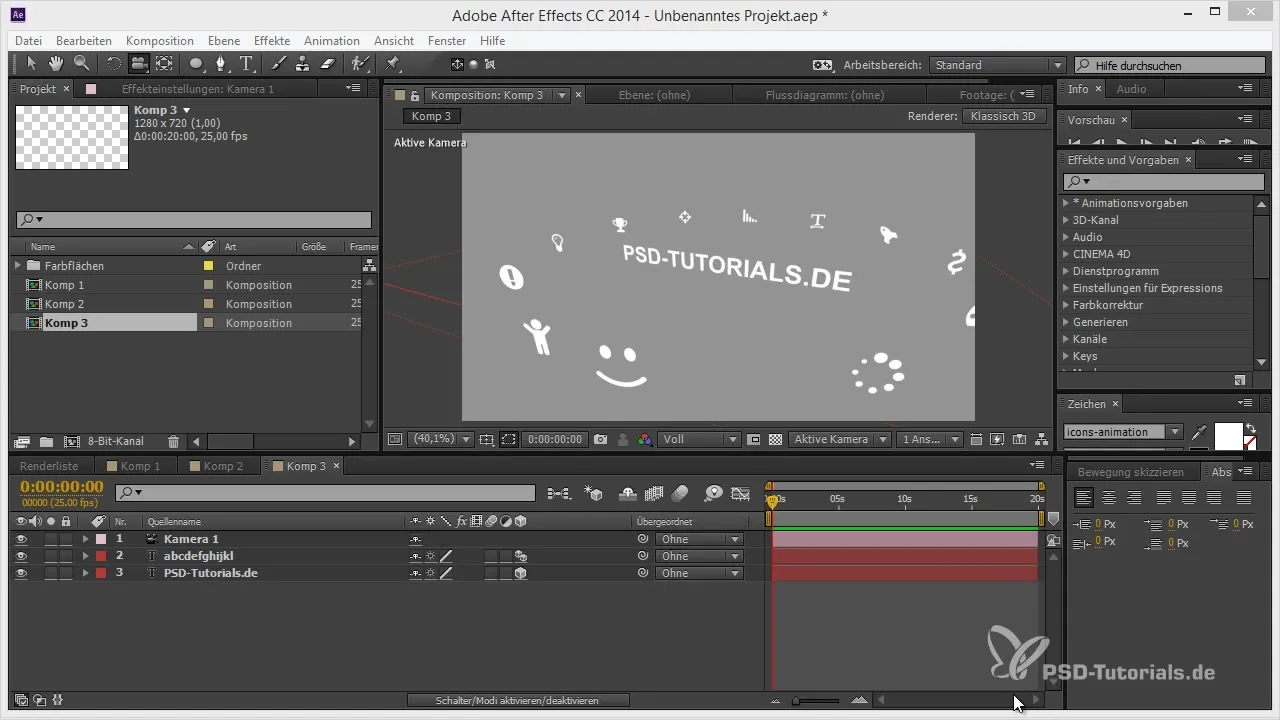This screenshot has height=720, width=1280.
Task: Select the Roto Brush tool
Action: [359, 64]
